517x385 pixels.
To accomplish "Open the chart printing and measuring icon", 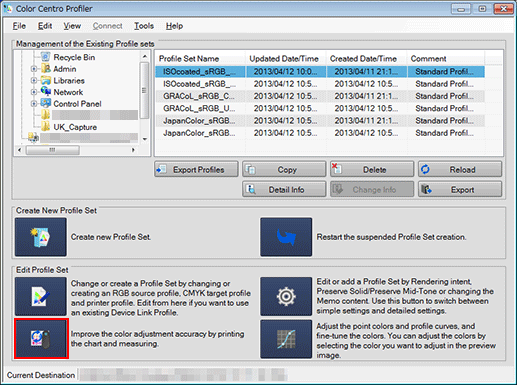I will click(x=41, y=338).
